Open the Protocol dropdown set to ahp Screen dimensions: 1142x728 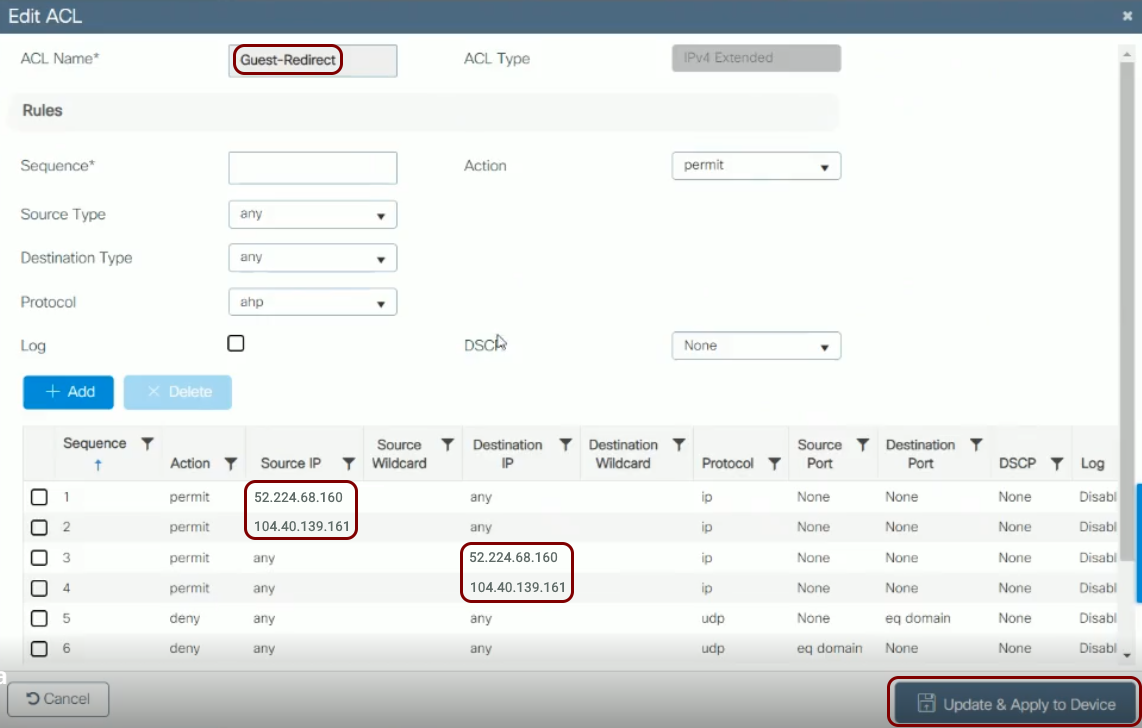point(312,302)
